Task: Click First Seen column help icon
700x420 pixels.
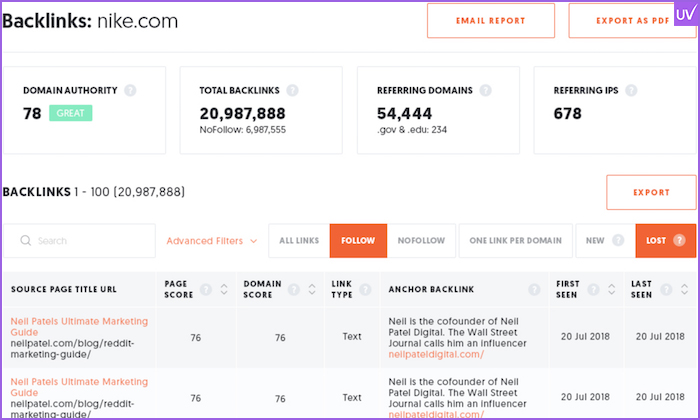Action: (593, 289)
